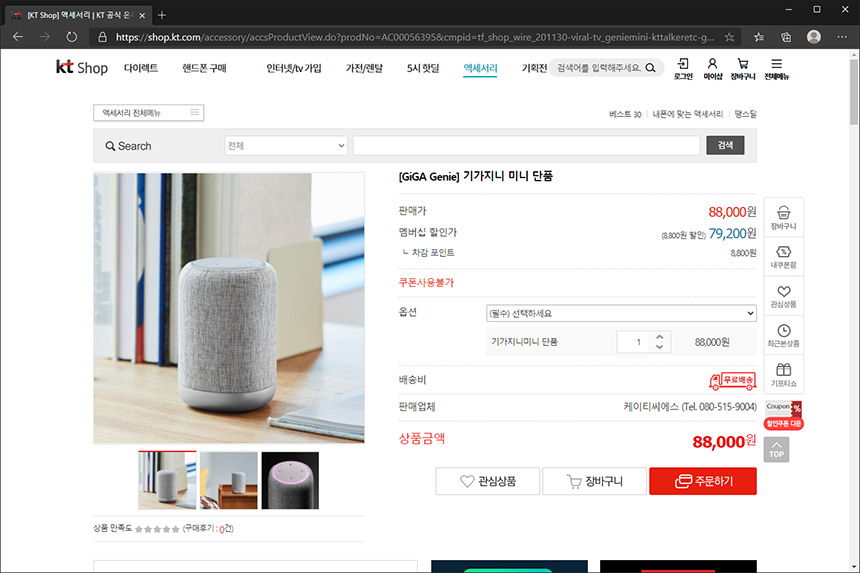The height and width of the screenshot is (573, 860).
Task: Click the 구매후기 review count
Action: (208, 529)
